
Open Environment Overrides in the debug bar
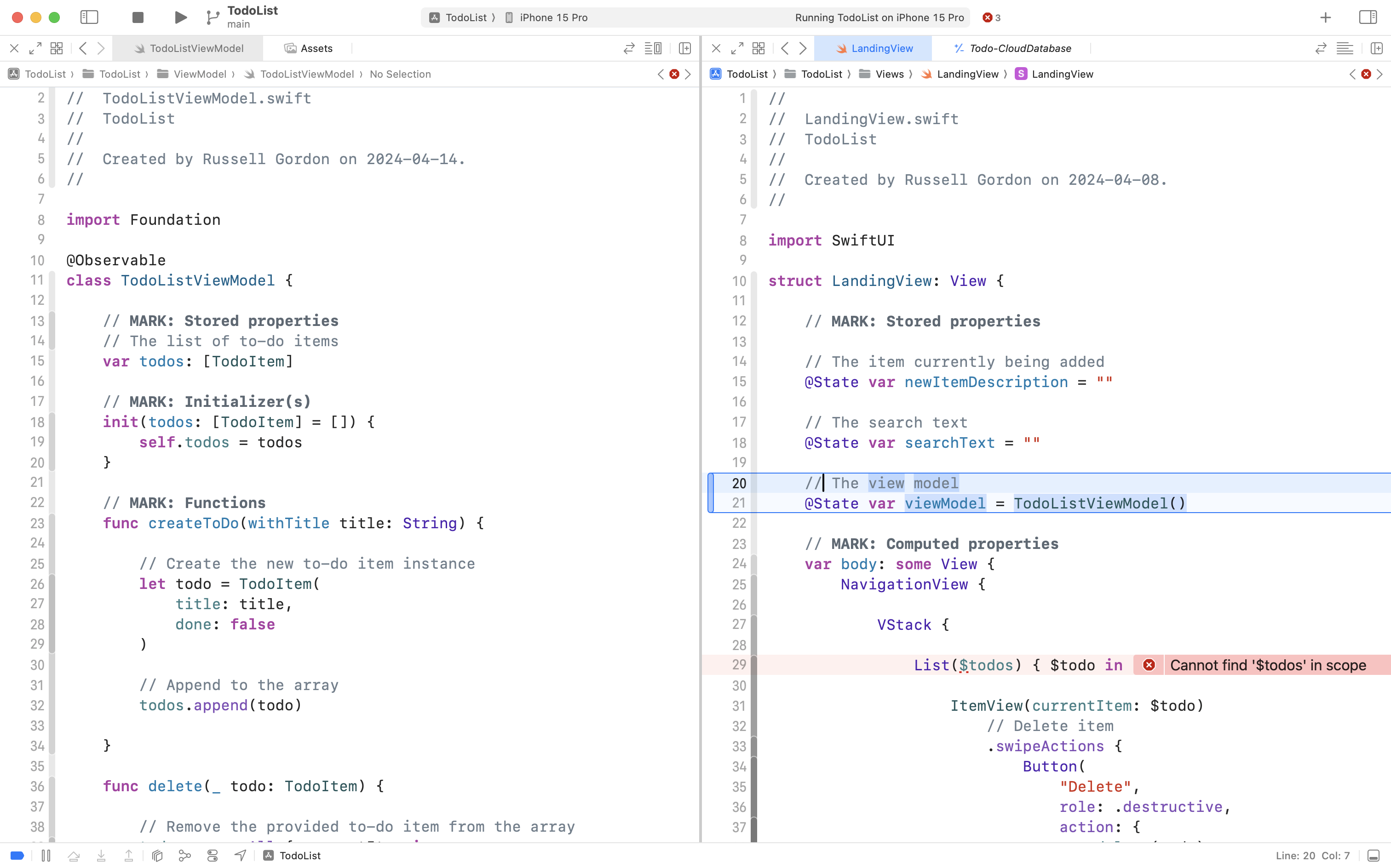point(212,855)
